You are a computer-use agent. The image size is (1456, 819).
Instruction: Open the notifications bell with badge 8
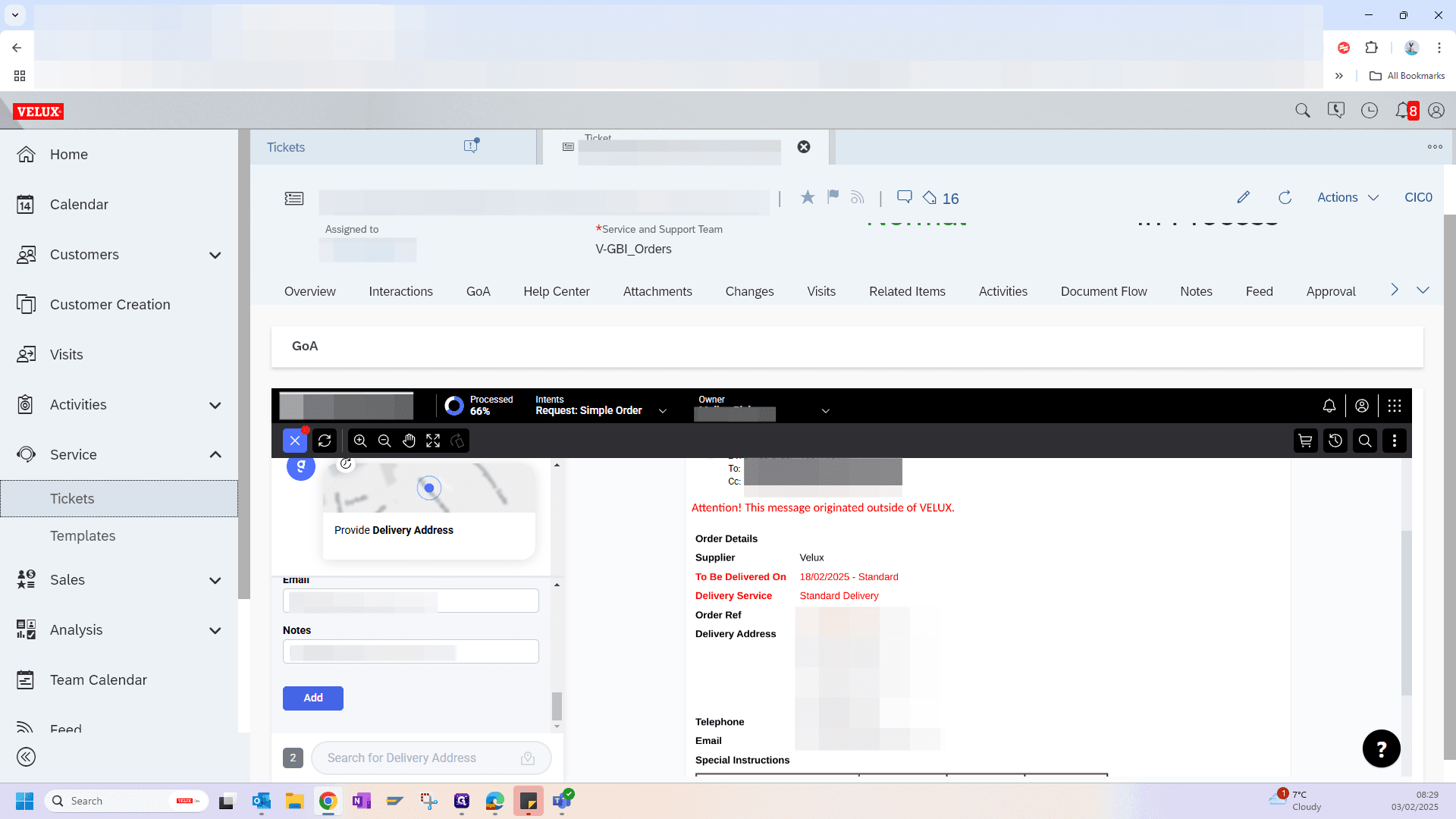tap(1407, 111)
